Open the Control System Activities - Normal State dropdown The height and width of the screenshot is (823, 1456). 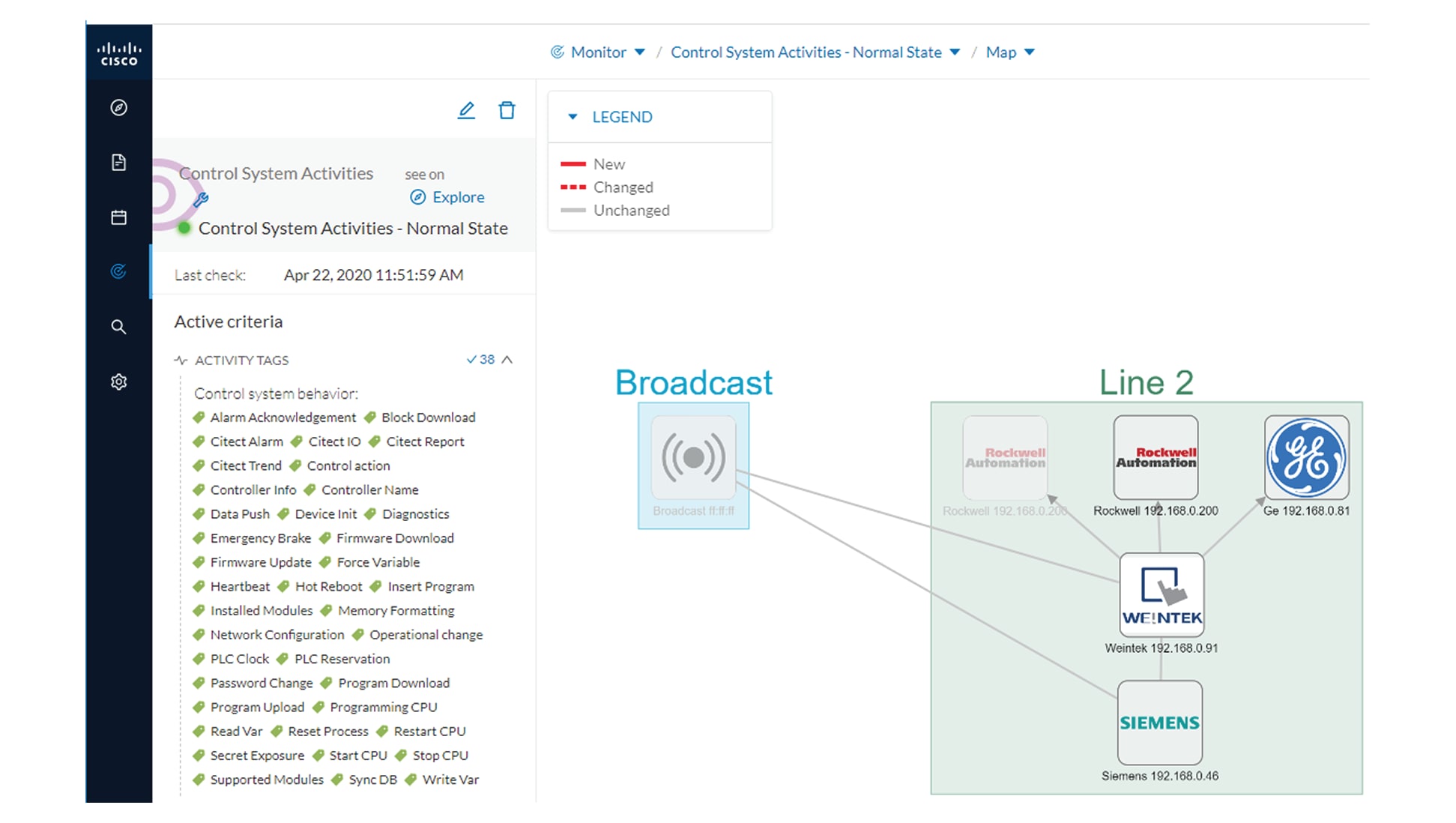point(955,52)
